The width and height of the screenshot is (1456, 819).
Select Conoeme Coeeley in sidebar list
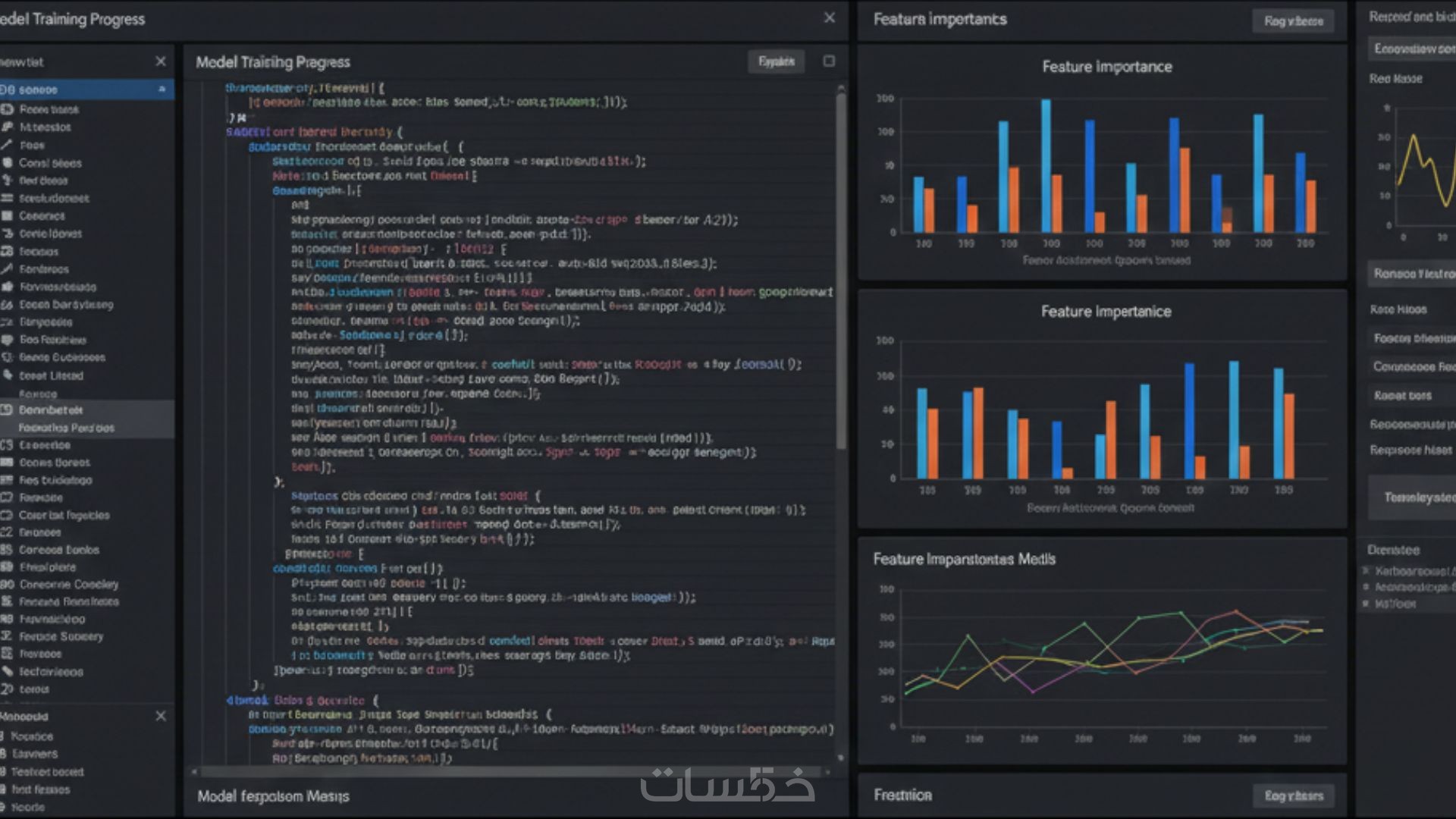point(68,585)
